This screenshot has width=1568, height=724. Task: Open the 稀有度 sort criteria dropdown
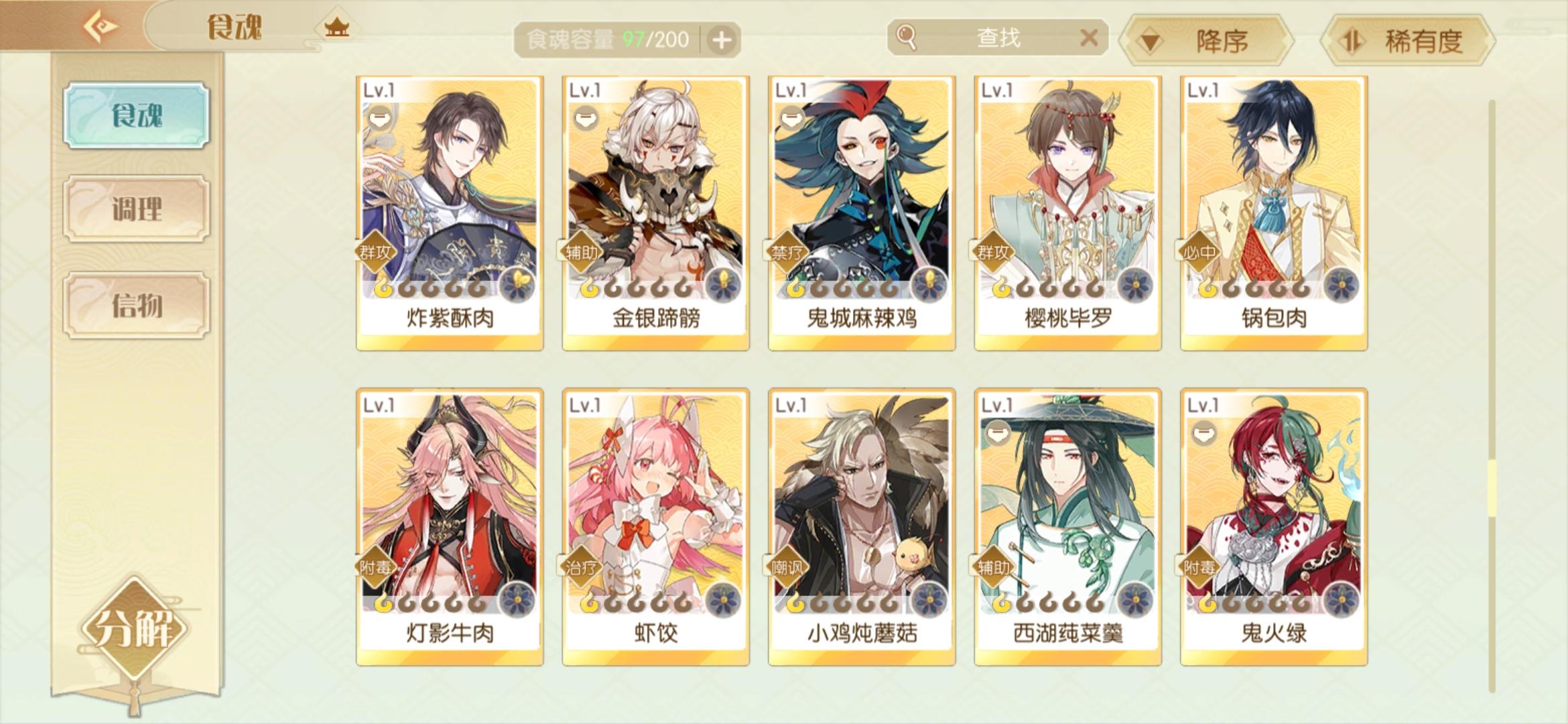[1407, 42]
